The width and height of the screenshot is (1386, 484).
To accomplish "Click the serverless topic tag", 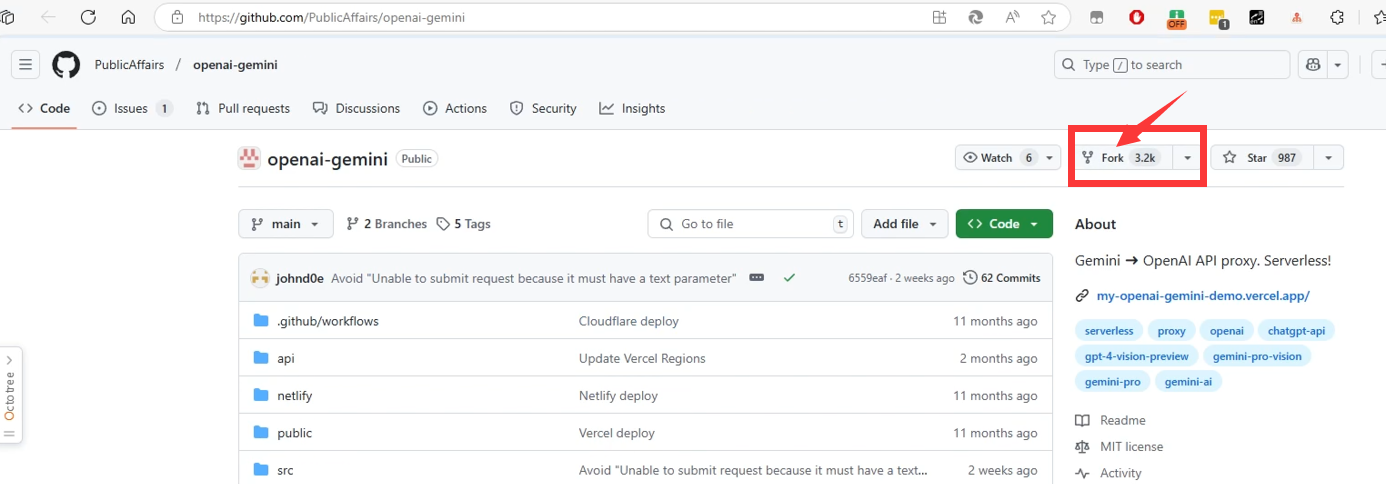I will coord(1109,331).
